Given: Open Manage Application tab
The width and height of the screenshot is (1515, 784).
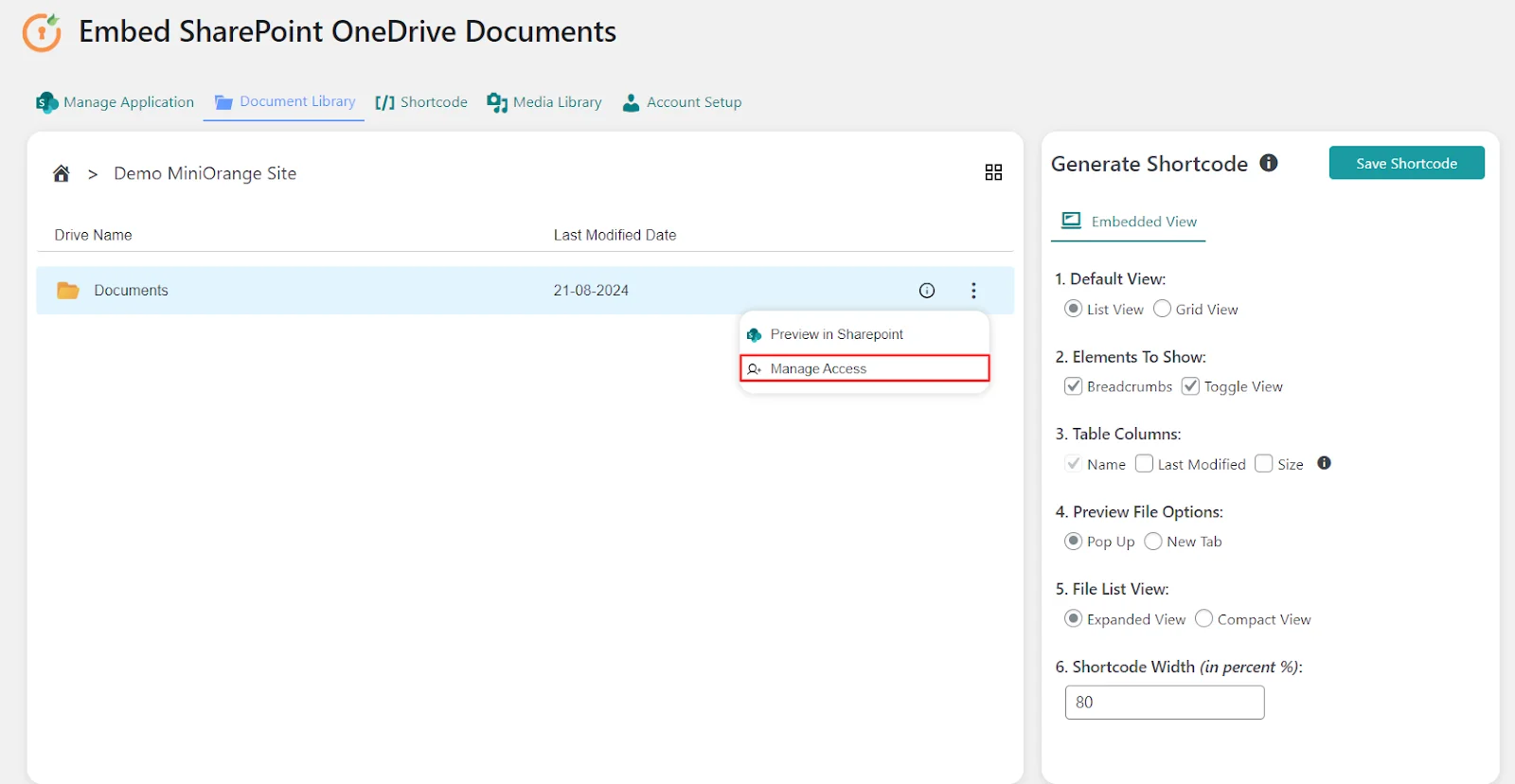Looking at the screenshot, I should (x=115, y=102).
